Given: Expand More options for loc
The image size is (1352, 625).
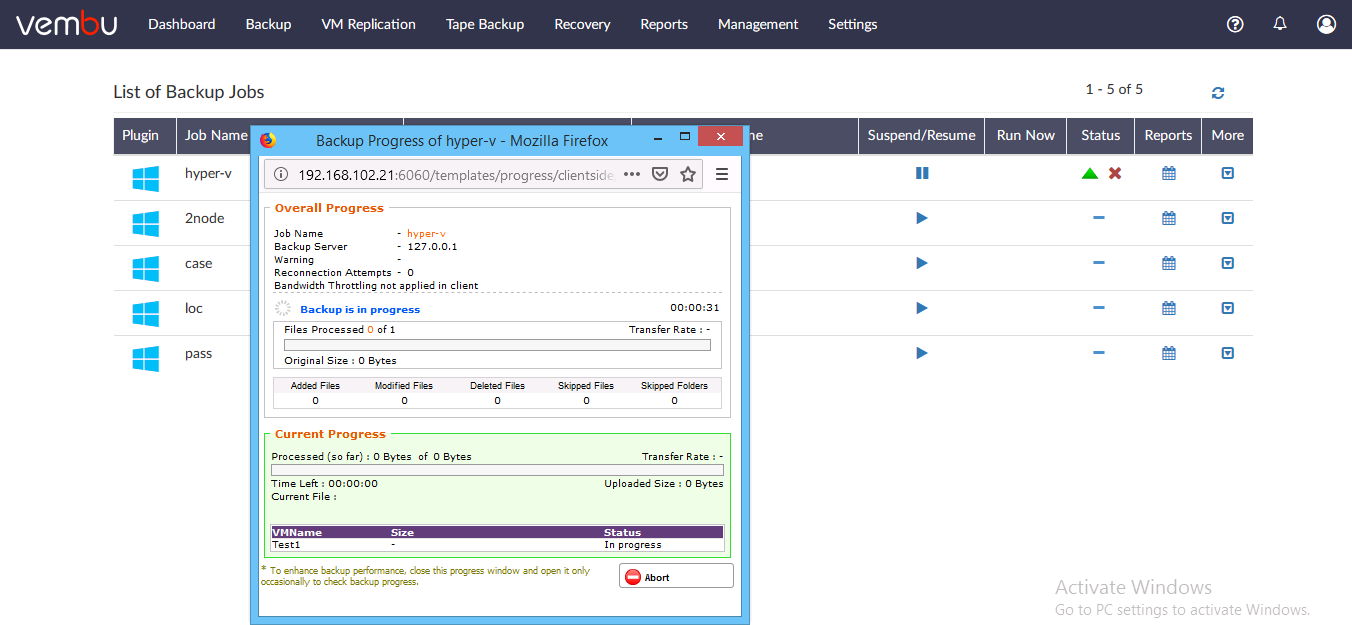Looking at the screenshot, I should [x=1228, y=308].
